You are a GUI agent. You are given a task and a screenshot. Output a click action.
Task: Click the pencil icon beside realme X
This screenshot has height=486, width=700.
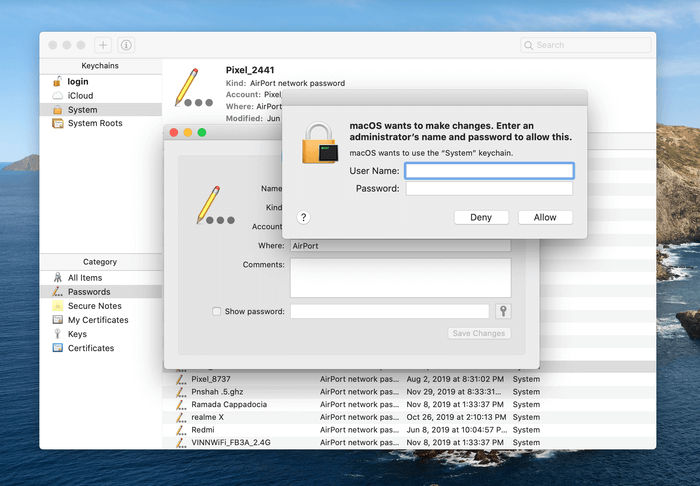click(x=180, y=417)
